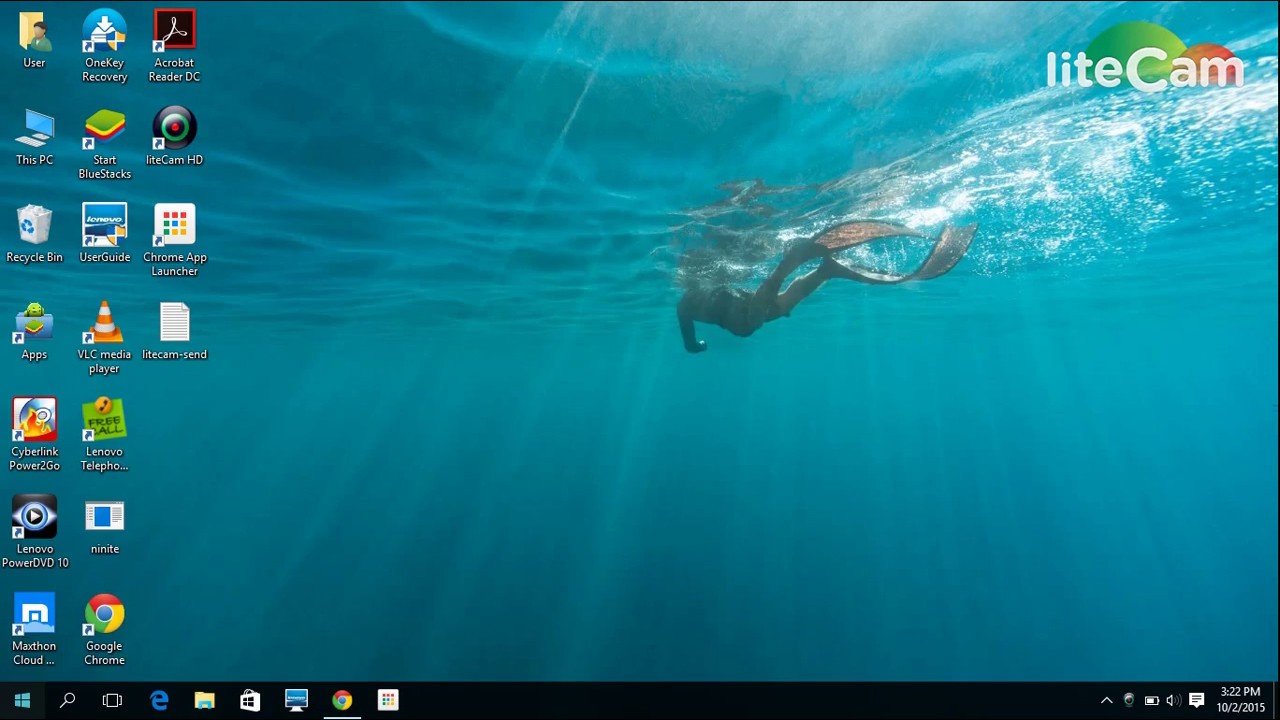Select the Lenovo PowerDVD 10 icon
The height and width of the screenshot is (720, 1280).
click(34, 532)
